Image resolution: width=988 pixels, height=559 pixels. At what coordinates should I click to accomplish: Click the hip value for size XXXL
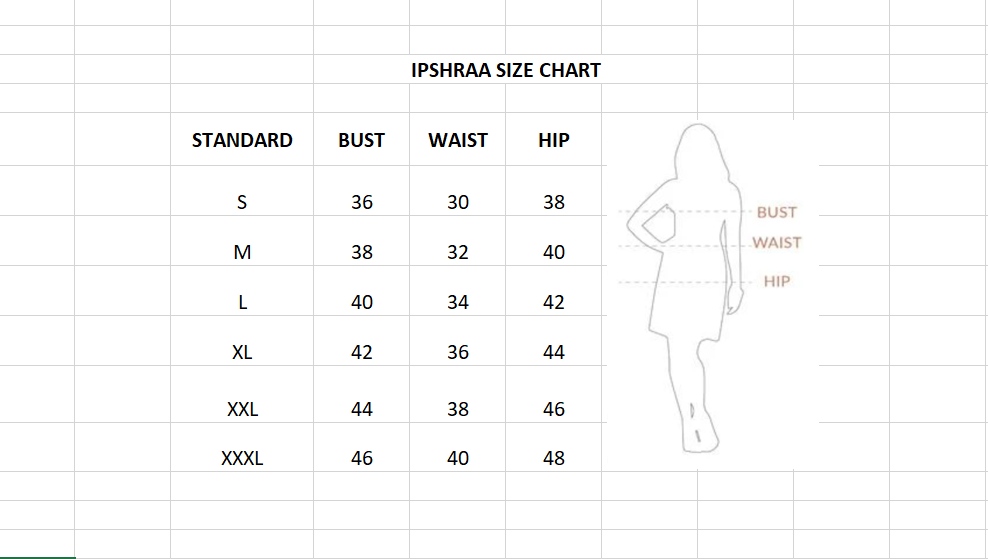554,458
